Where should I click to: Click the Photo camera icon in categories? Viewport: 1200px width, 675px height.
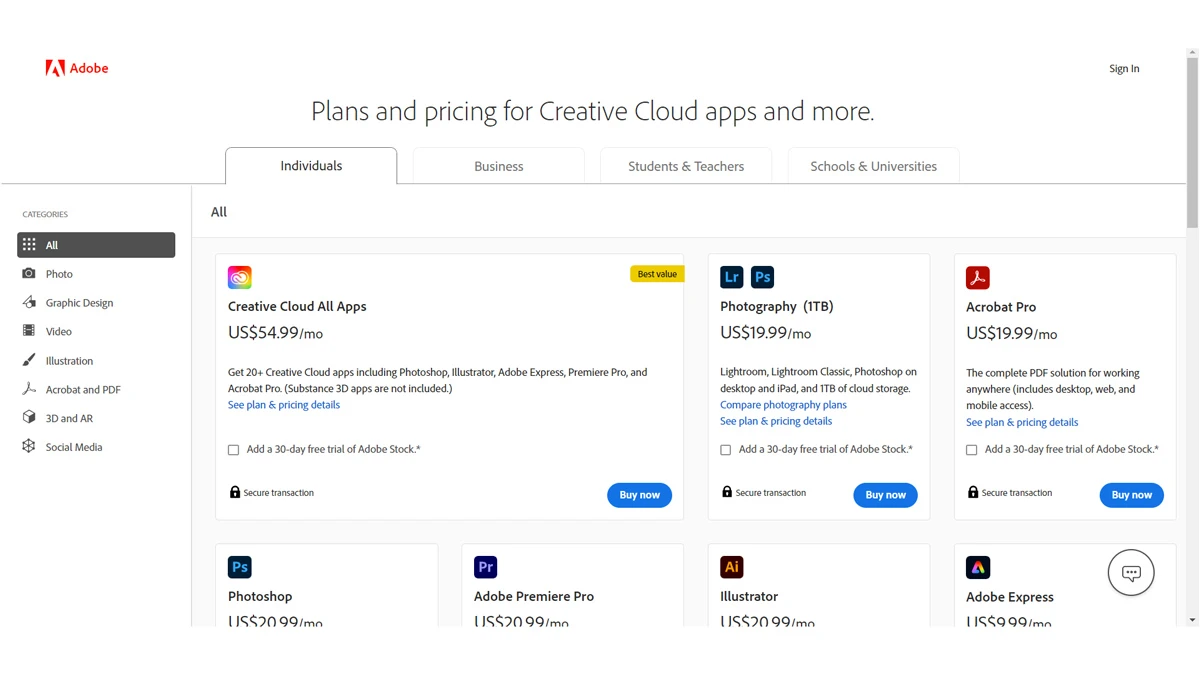point(29,274)
